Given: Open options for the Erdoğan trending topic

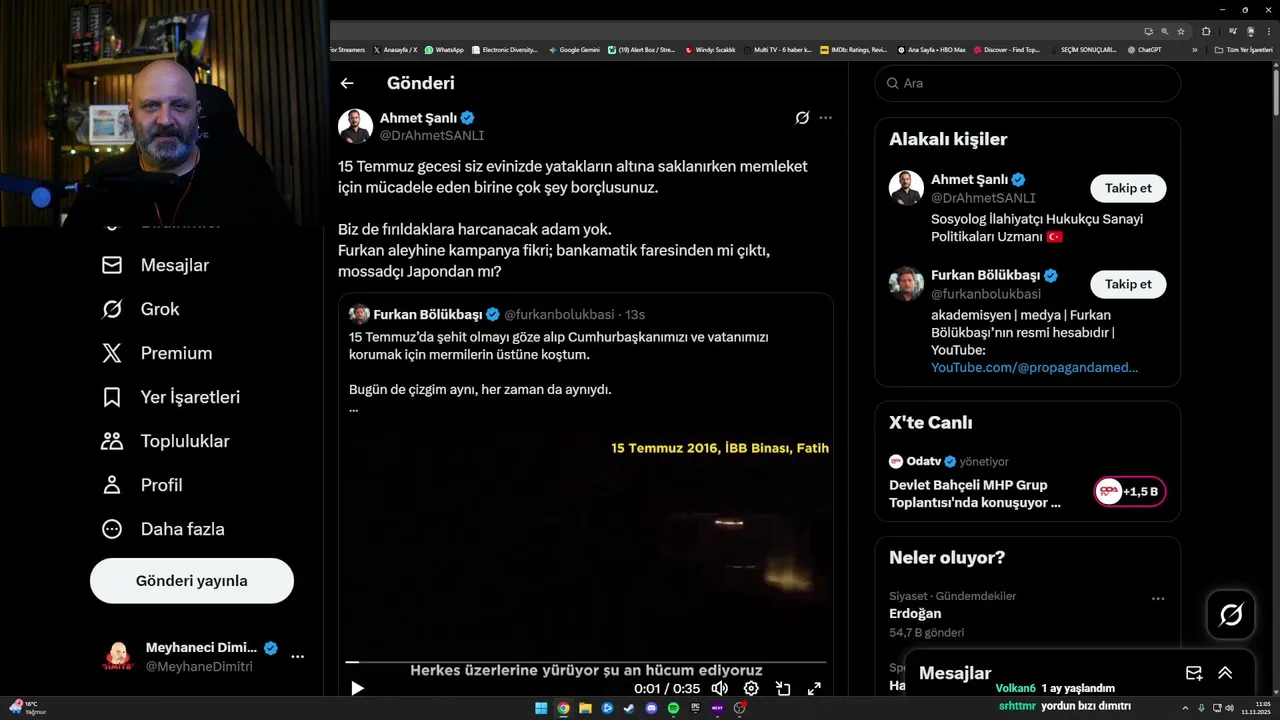Looking at the screenshot, I should 1158,599.
